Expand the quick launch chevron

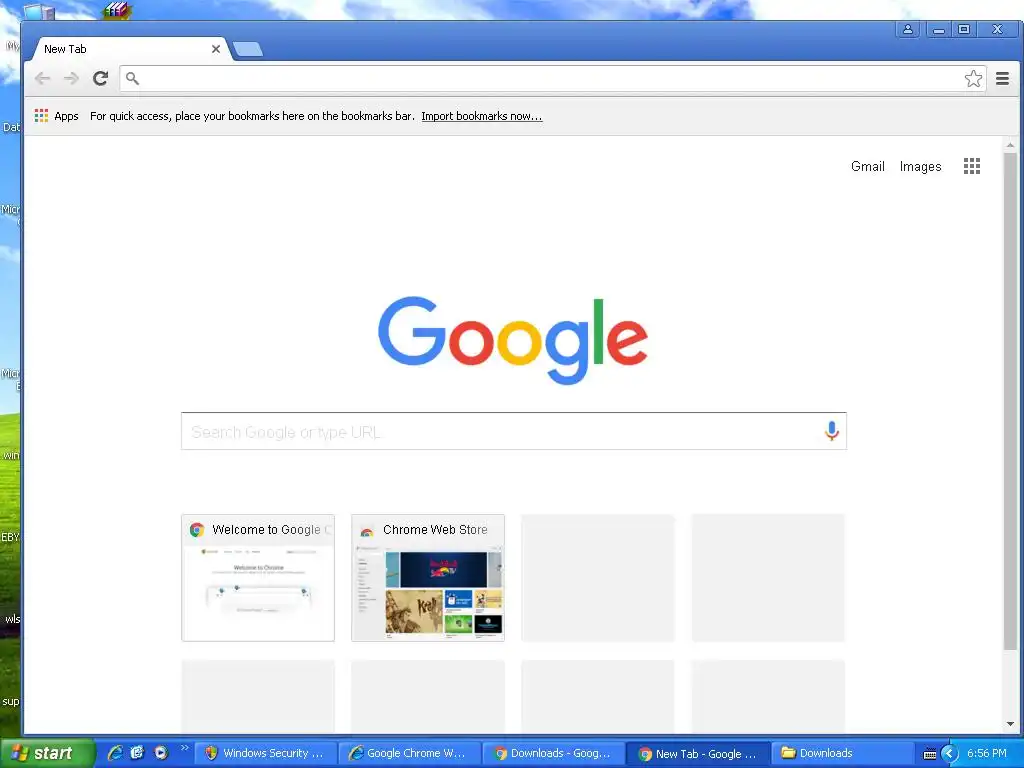pos(185,748)
